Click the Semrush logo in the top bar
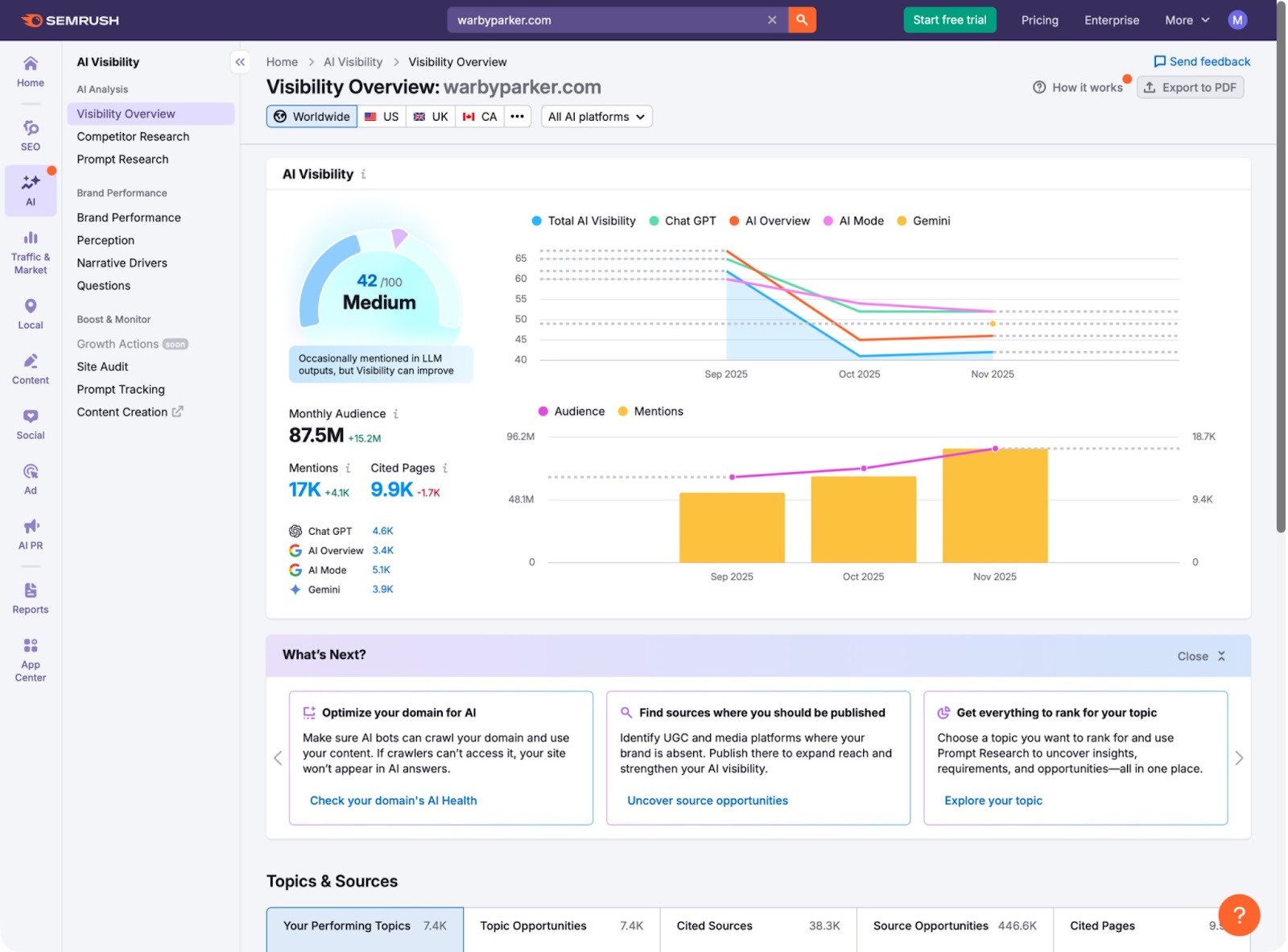 tap(68, 20)
